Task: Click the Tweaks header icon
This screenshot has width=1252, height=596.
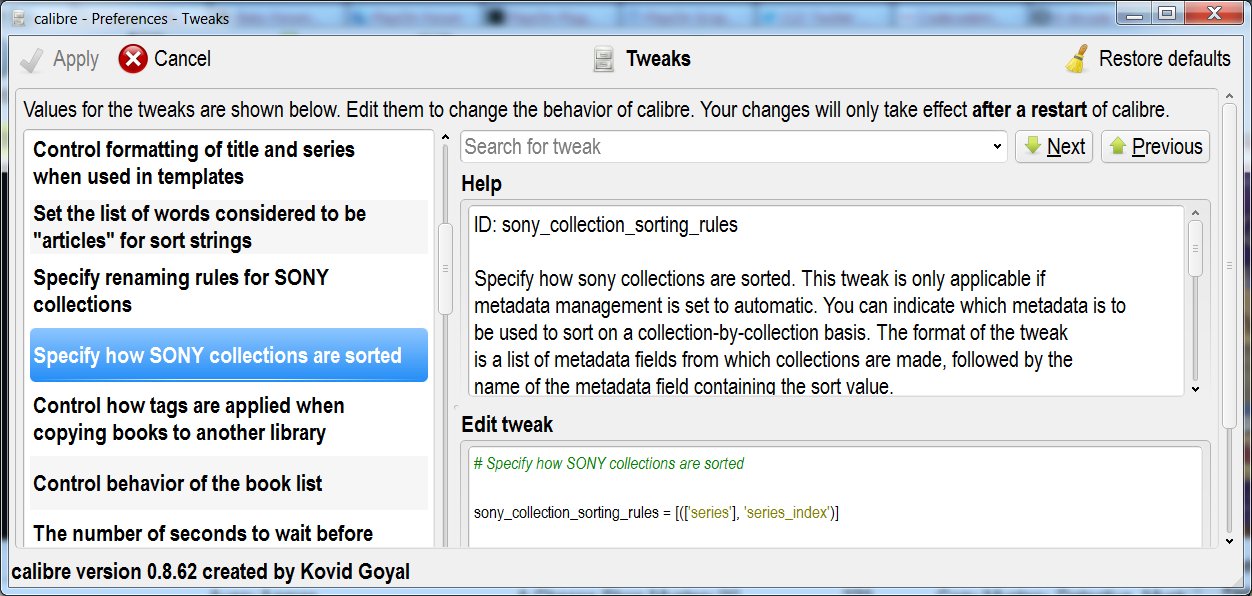Action: (603, 60)
